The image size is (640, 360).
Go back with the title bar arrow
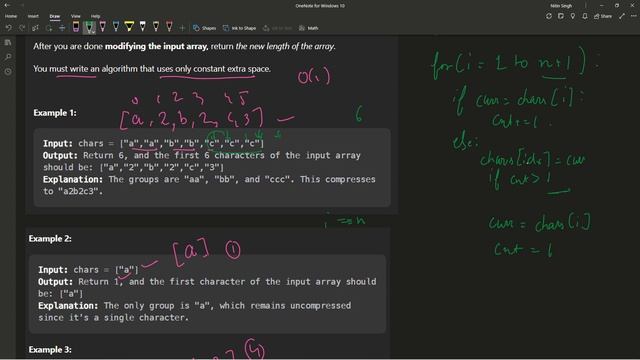(7, 5)
